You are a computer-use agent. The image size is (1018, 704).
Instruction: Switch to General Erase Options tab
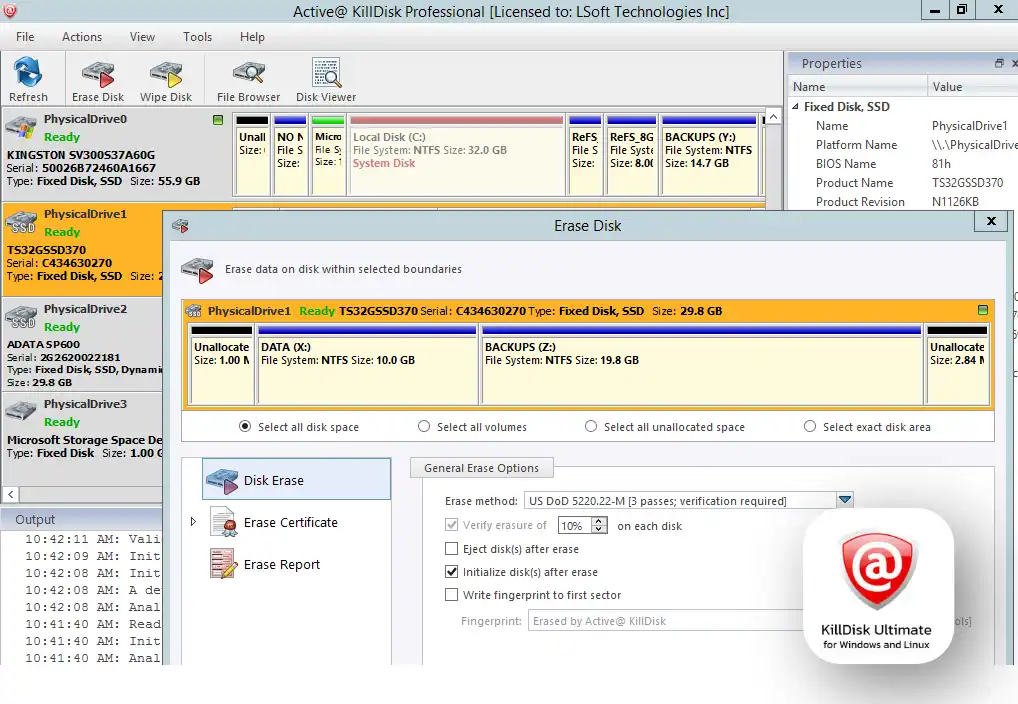tap(481, 468)
